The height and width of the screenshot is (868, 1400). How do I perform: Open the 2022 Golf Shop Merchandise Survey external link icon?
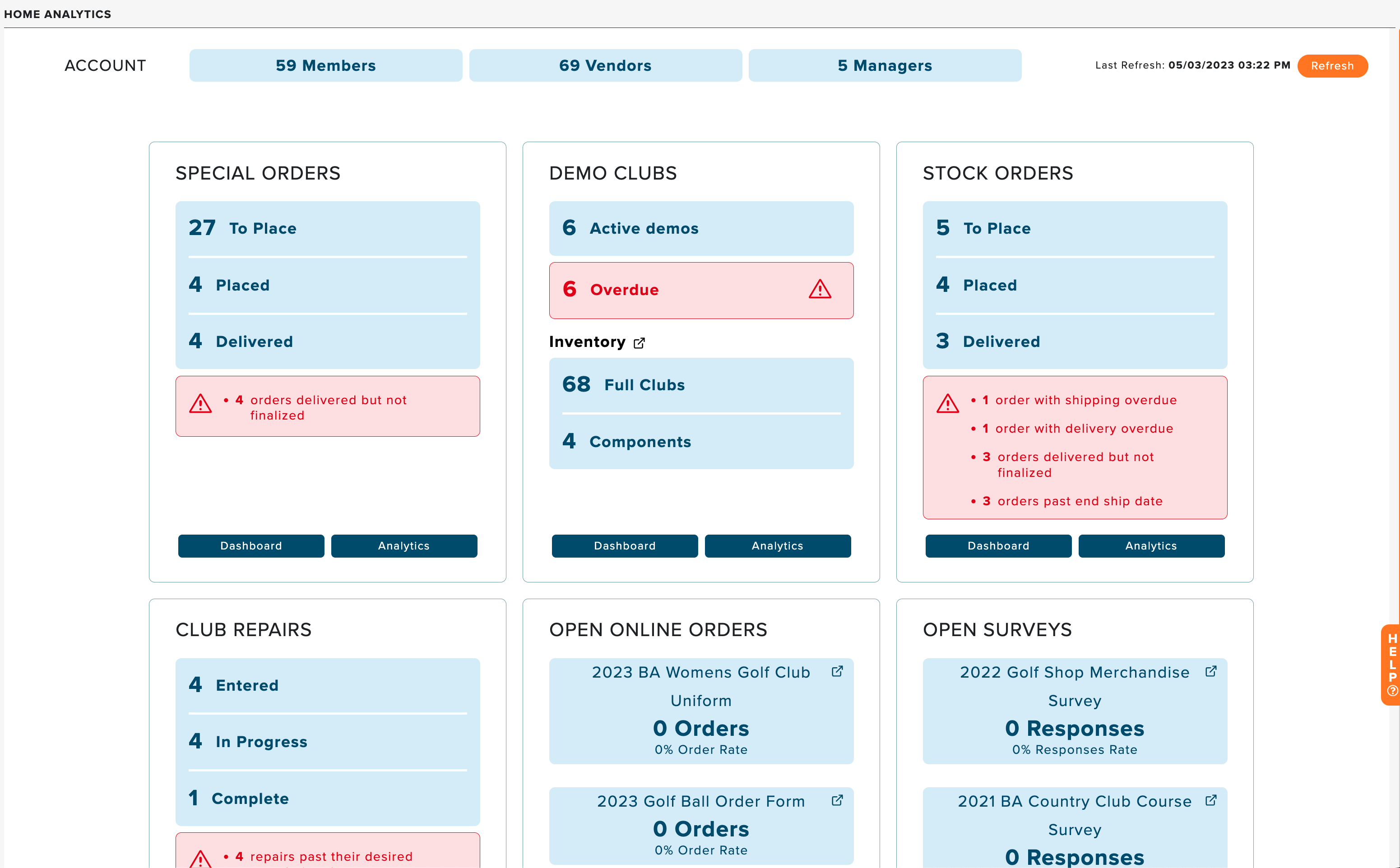[1210, 671]
